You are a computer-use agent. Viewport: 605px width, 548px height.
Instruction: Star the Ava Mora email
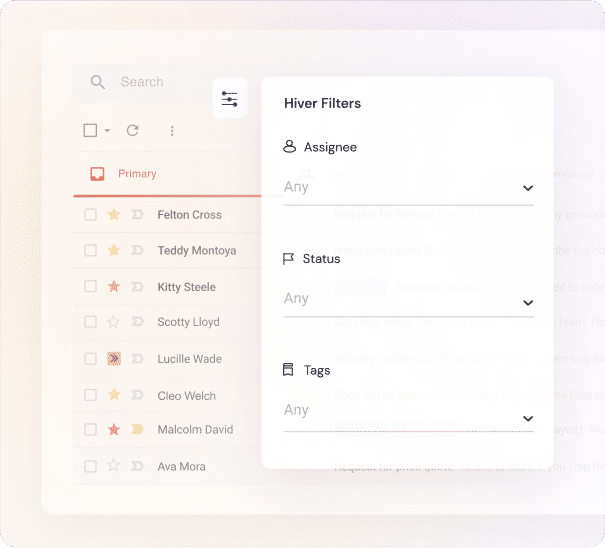(x=113, y=465)
